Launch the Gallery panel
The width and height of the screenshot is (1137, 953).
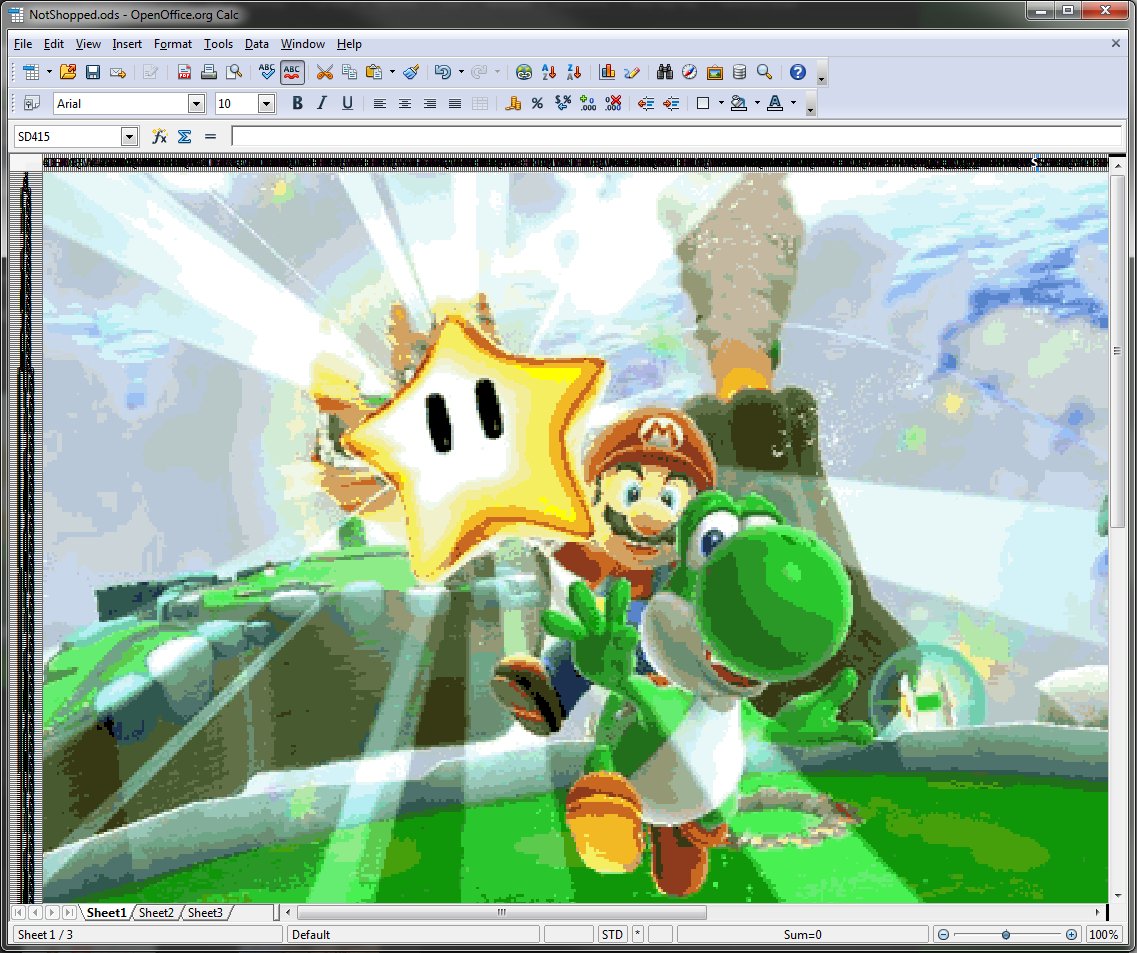tap(715, 72)
